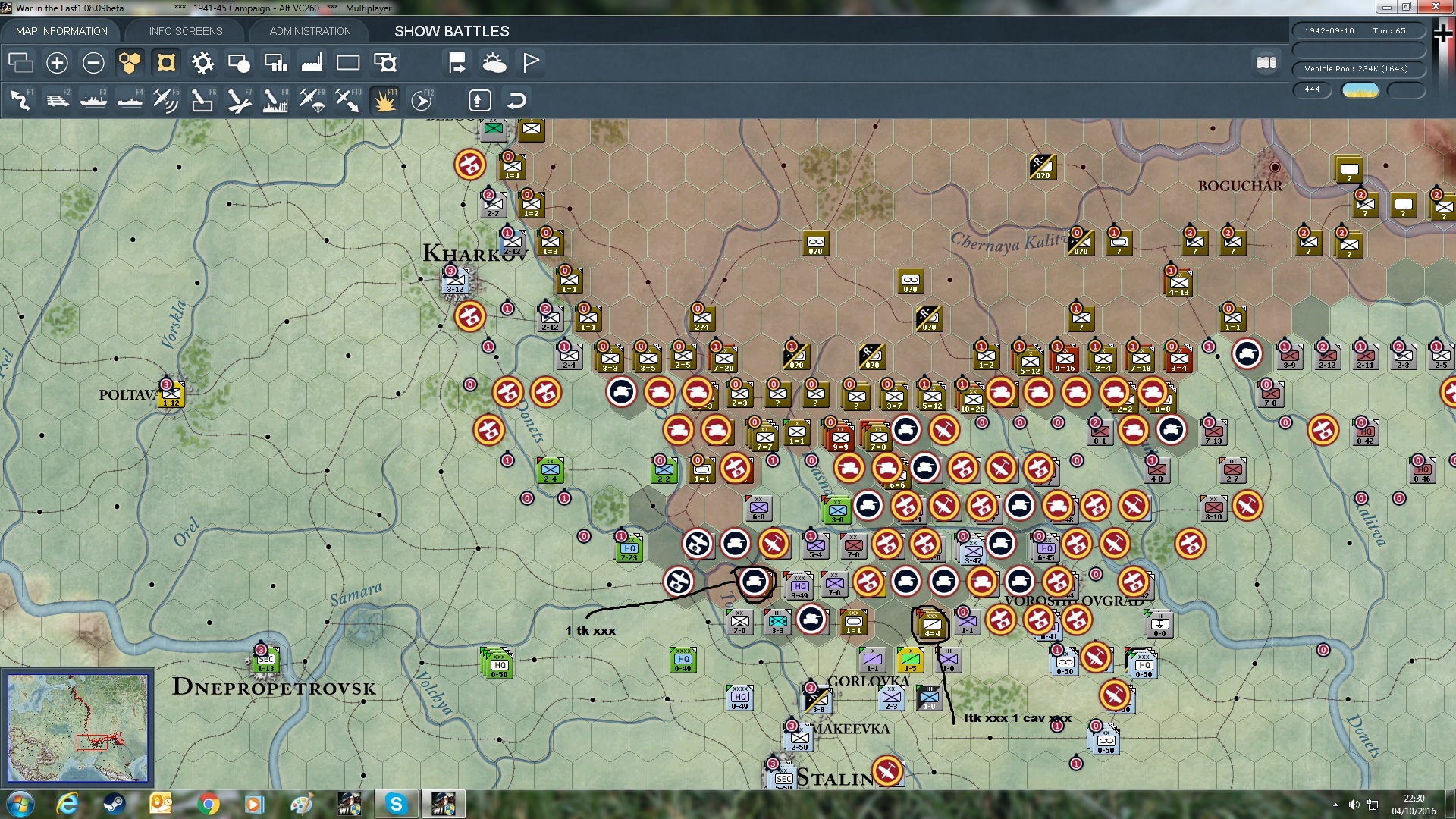Click the outlined pennant flag icon
Screen dimensions: 1456x819
(531, 63)
